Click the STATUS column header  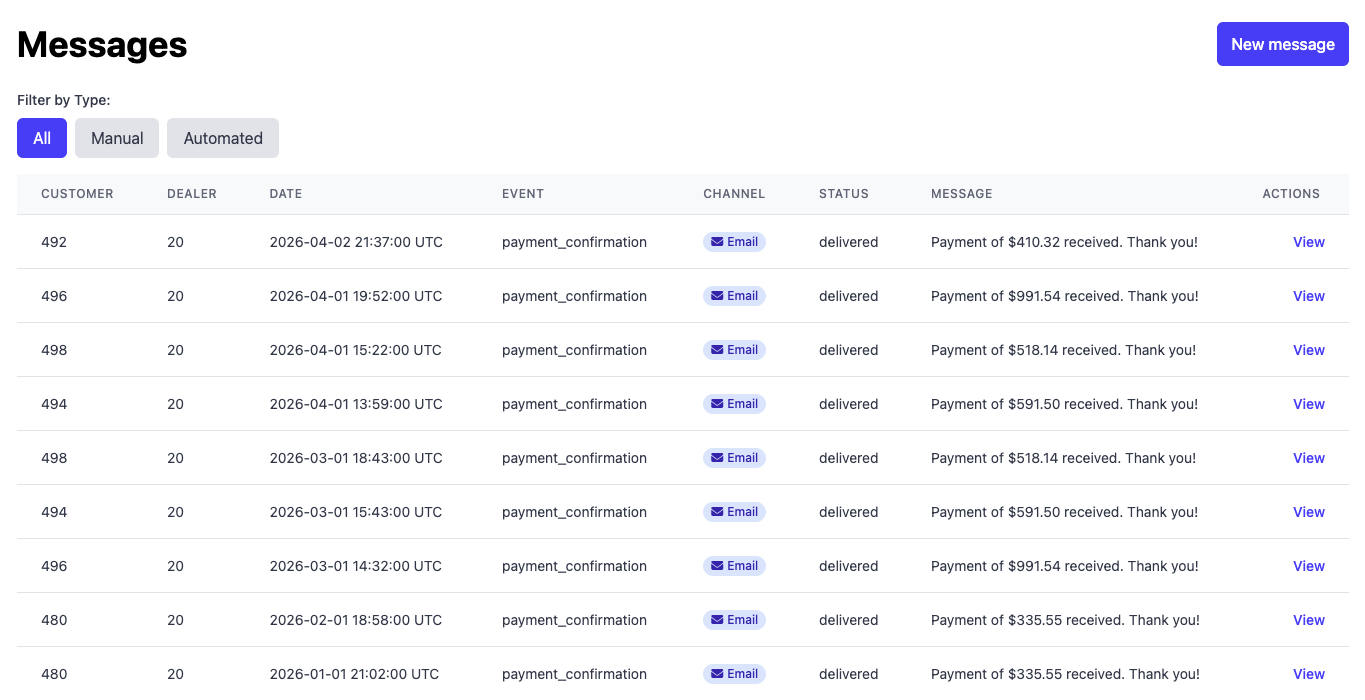(x=843, y=194)
